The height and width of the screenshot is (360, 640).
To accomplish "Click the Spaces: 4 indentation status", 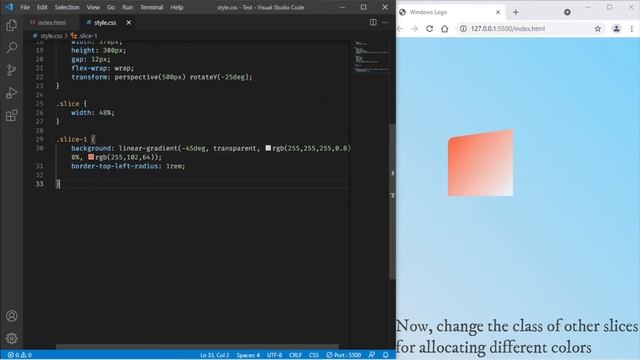I will (x=248, y=355).
